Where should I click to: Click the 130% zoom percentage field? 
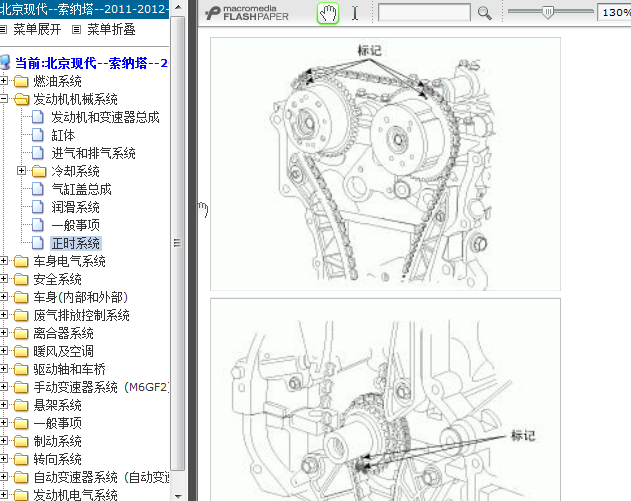615,12
